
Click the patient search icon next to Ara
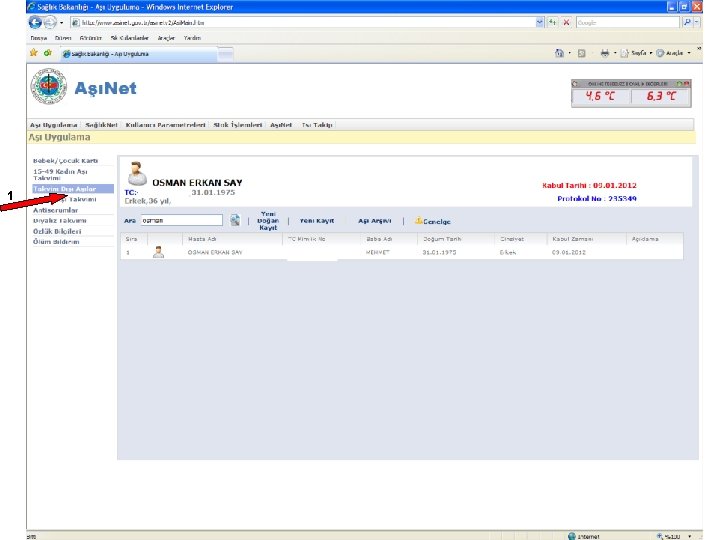235,220
